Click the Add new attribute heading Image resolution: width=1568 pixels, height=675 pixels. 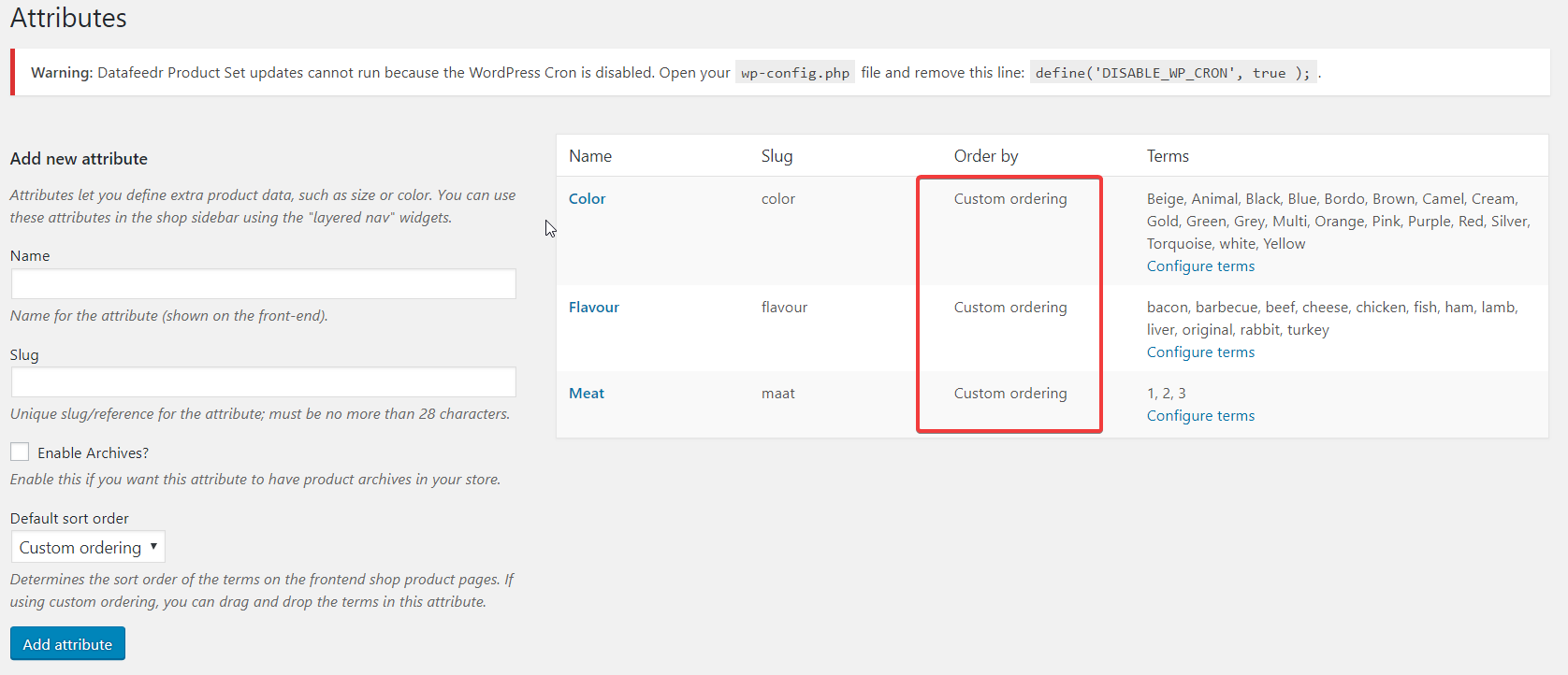79,159
